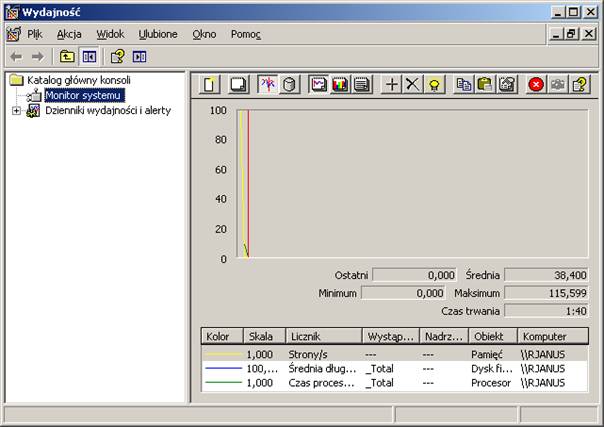
Task: Open monitor Properties icon
Action: 507,84
